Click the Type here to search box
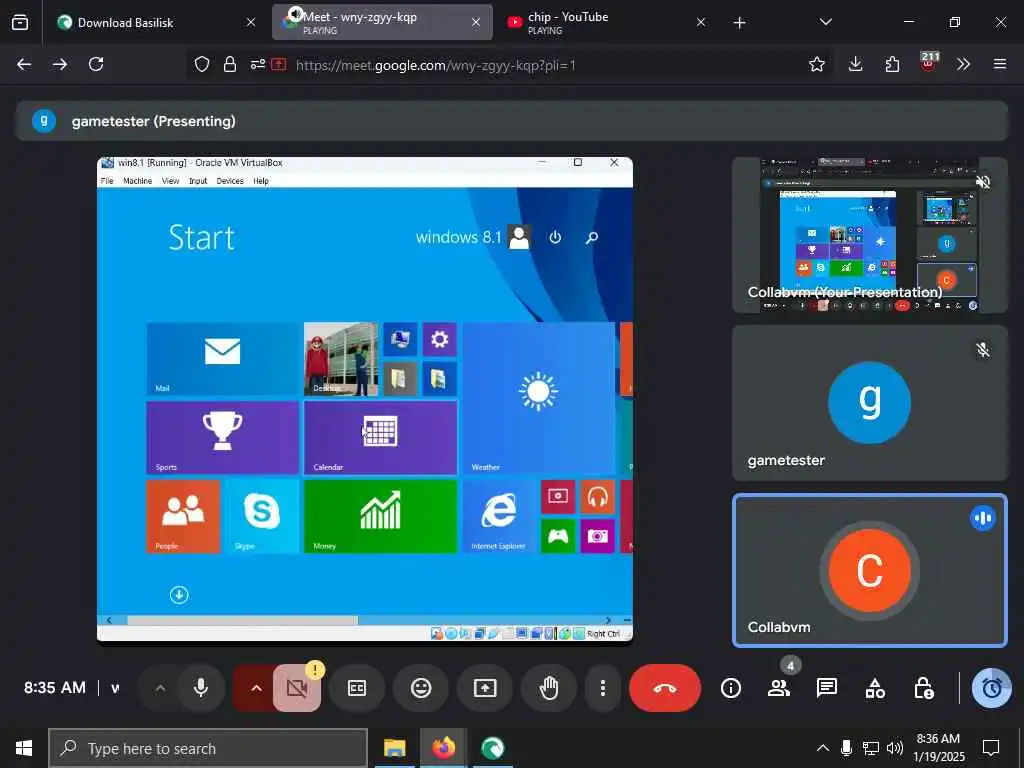Image resolution: width=1024 pixels, height=768 pixels. [x=208, y=748]
